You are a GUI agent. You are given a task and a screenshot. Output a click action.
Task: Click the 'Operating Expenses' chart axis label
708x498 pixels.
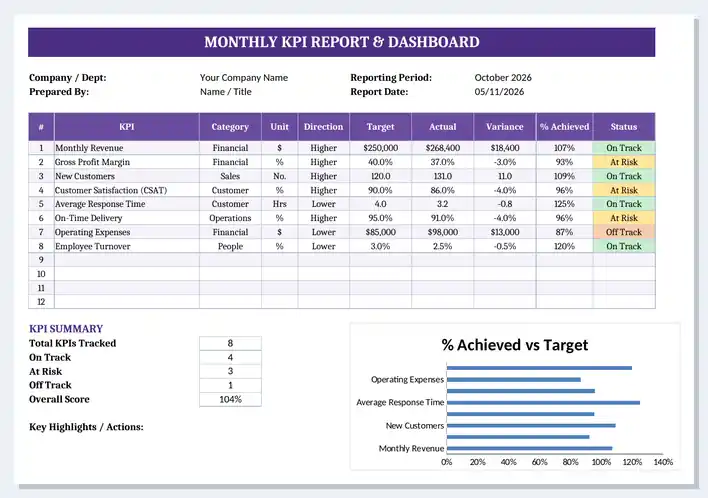(407, 379)
